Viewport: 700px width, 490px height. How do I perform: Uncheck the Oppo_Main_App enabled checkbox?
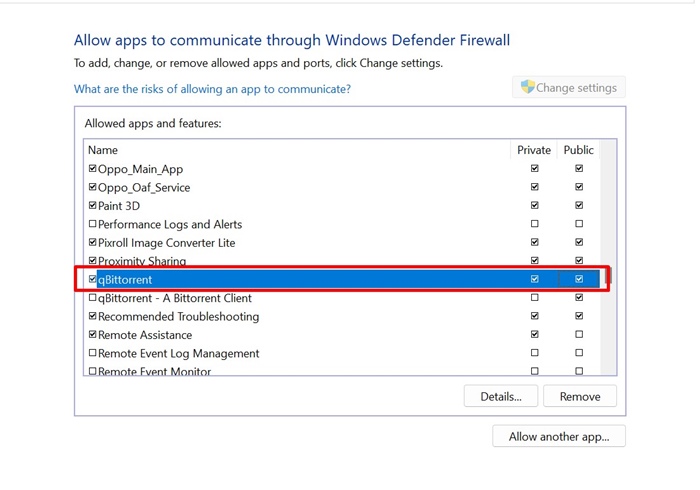[x=92, y=169]
